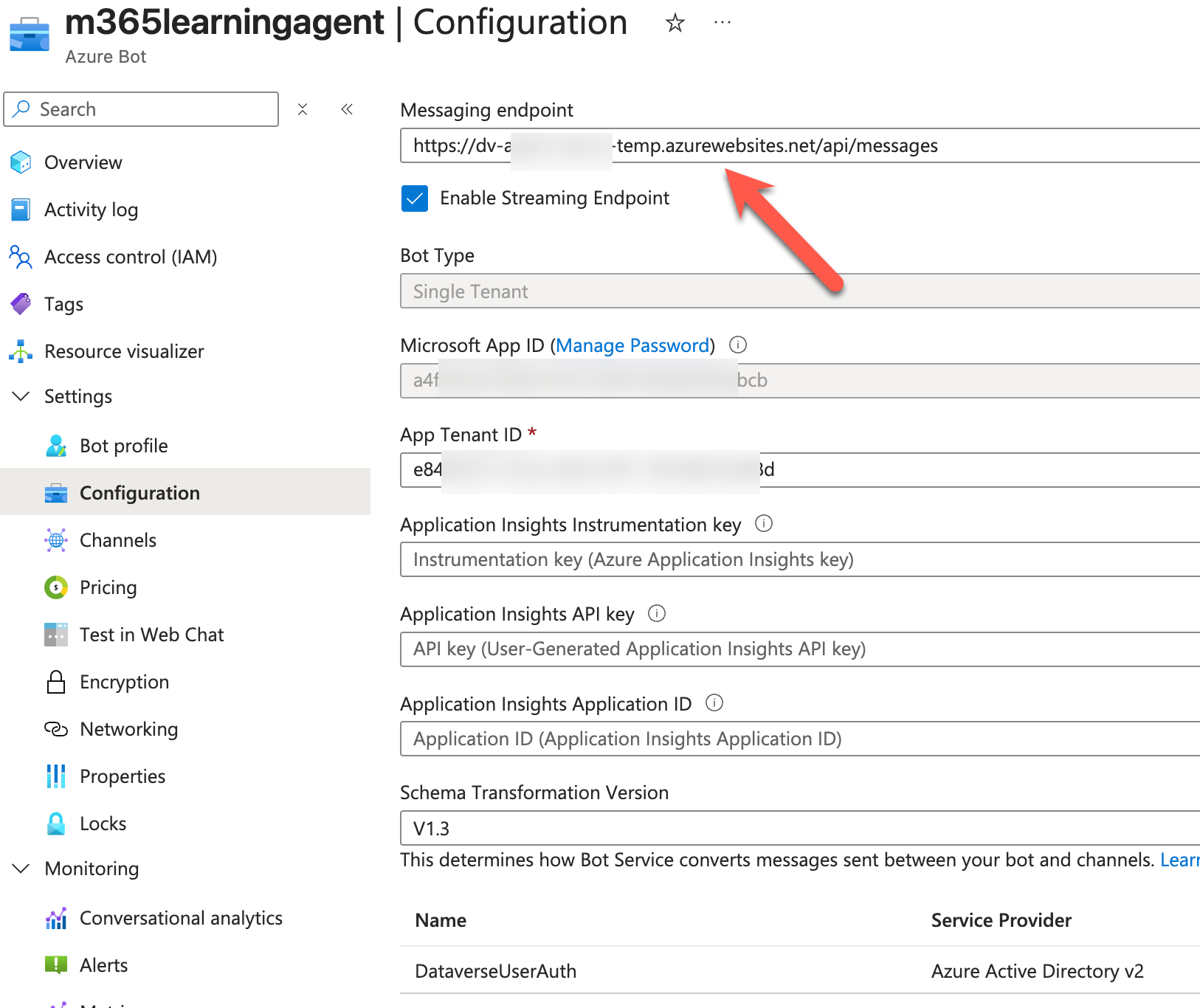This screenshot has height=1008, width=1200.
Task: Click the Locks padlock icon
Action: pos(56,824)
